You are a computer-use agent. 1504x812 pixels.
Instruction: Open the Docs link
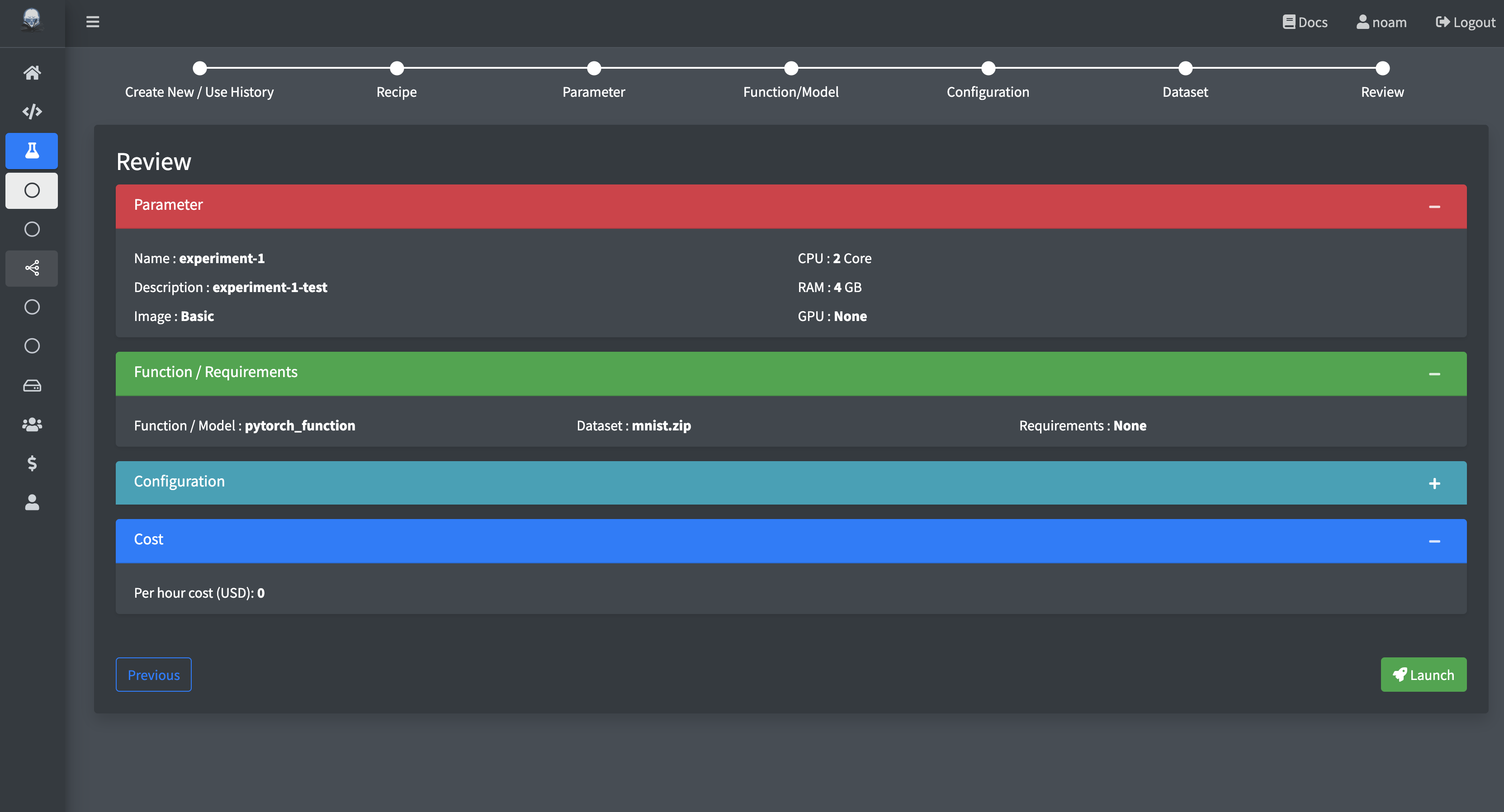coord(1305,22)
